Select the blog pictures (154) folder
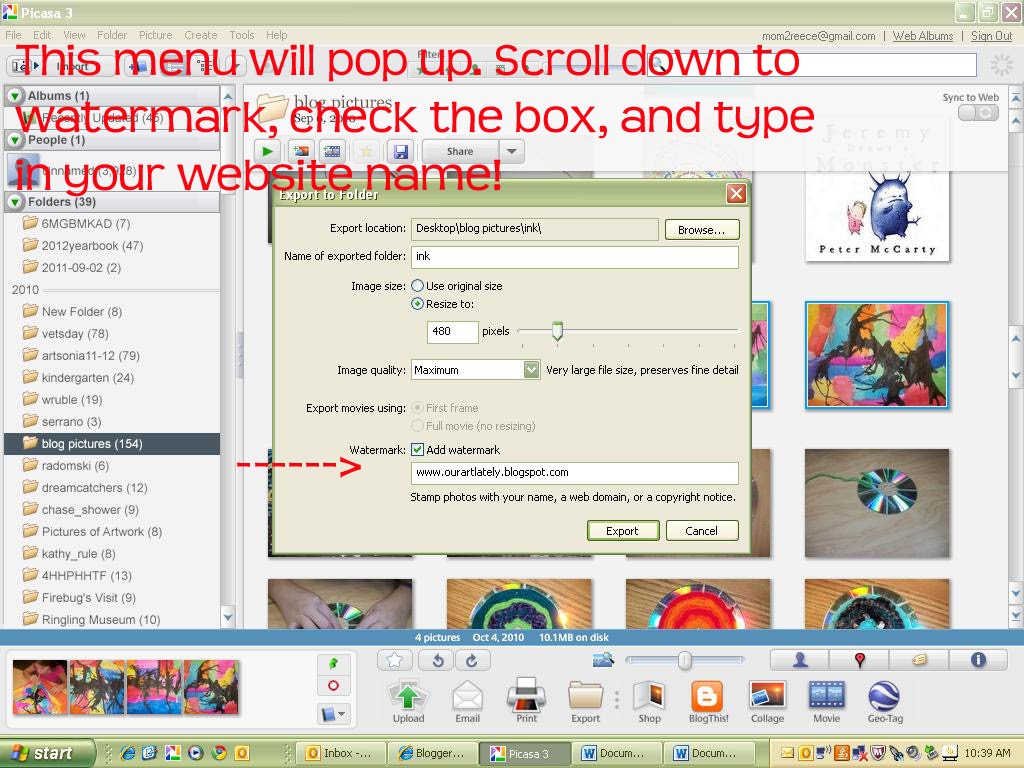This screenshot has height=768, width=1024. pyautogui.click(x=112, y=444)
